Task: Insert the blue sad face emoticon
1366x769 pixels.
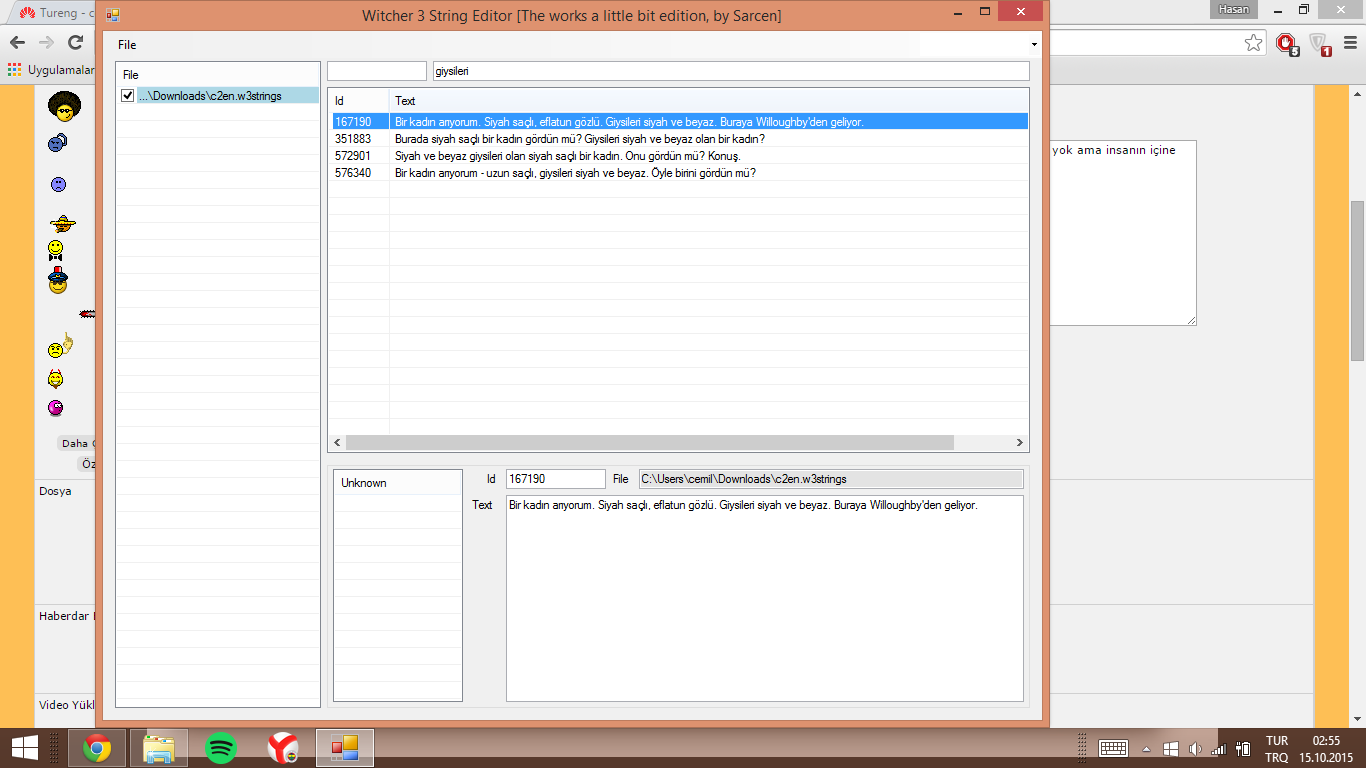Action: (x=58, y=185)
